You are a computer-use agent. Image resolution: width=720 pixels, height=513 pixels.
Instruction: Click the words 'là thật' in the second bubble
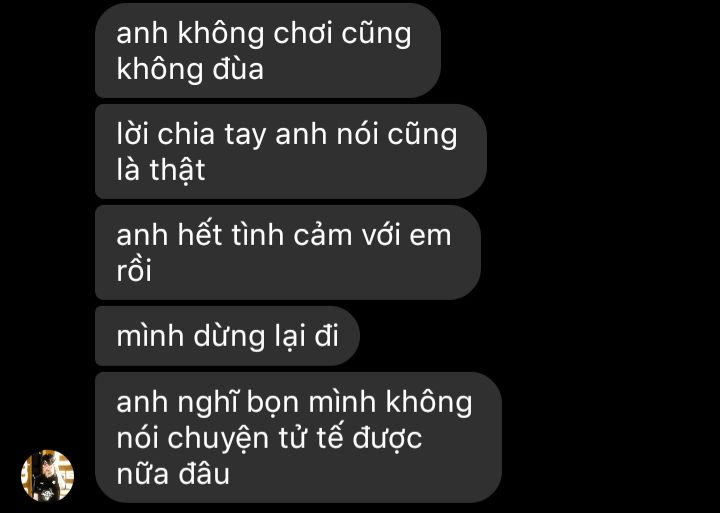coord(161,170)
